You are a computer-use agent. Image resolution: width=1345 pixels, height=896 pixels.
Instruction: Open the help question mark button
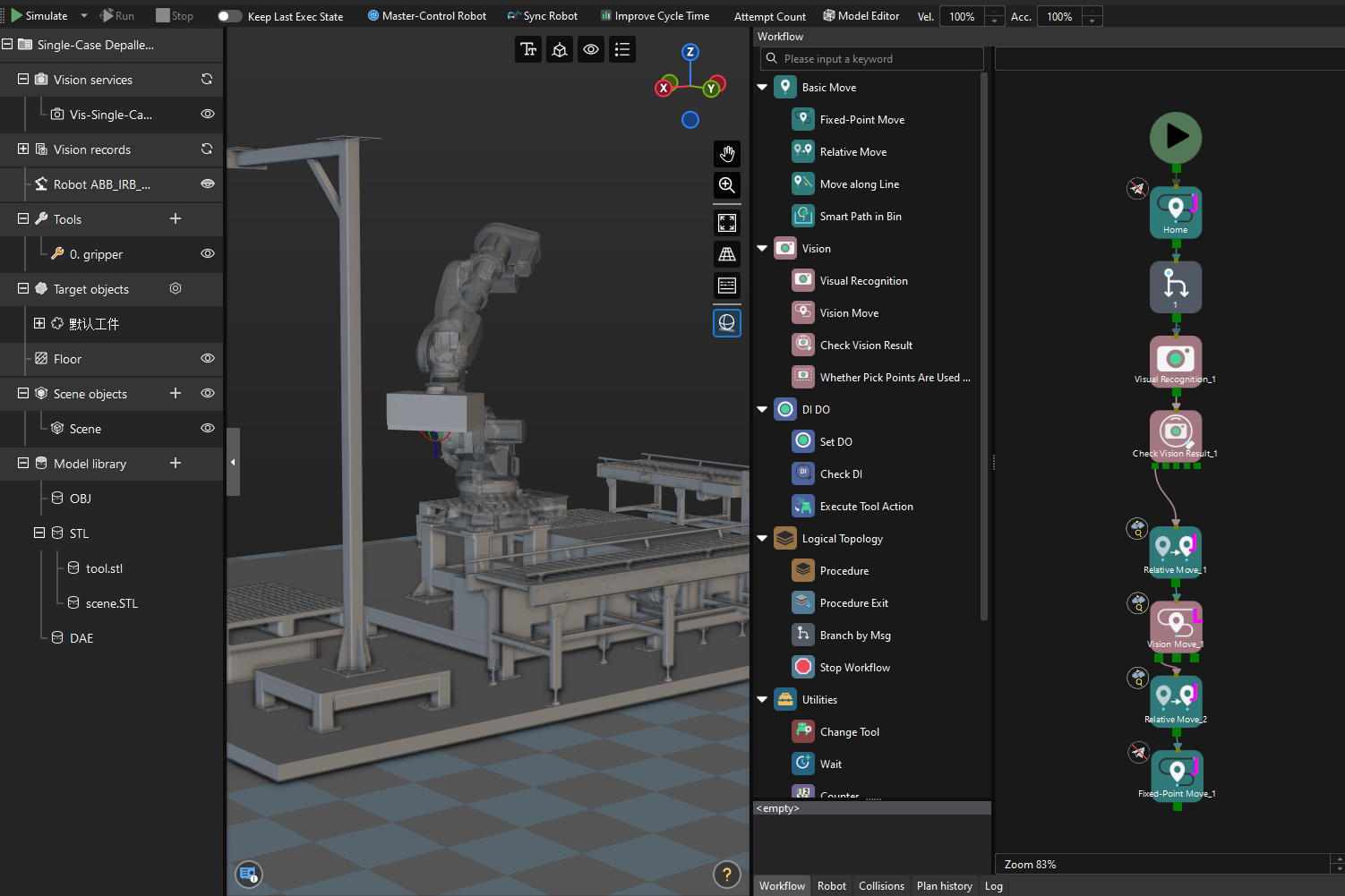point(726,875)
